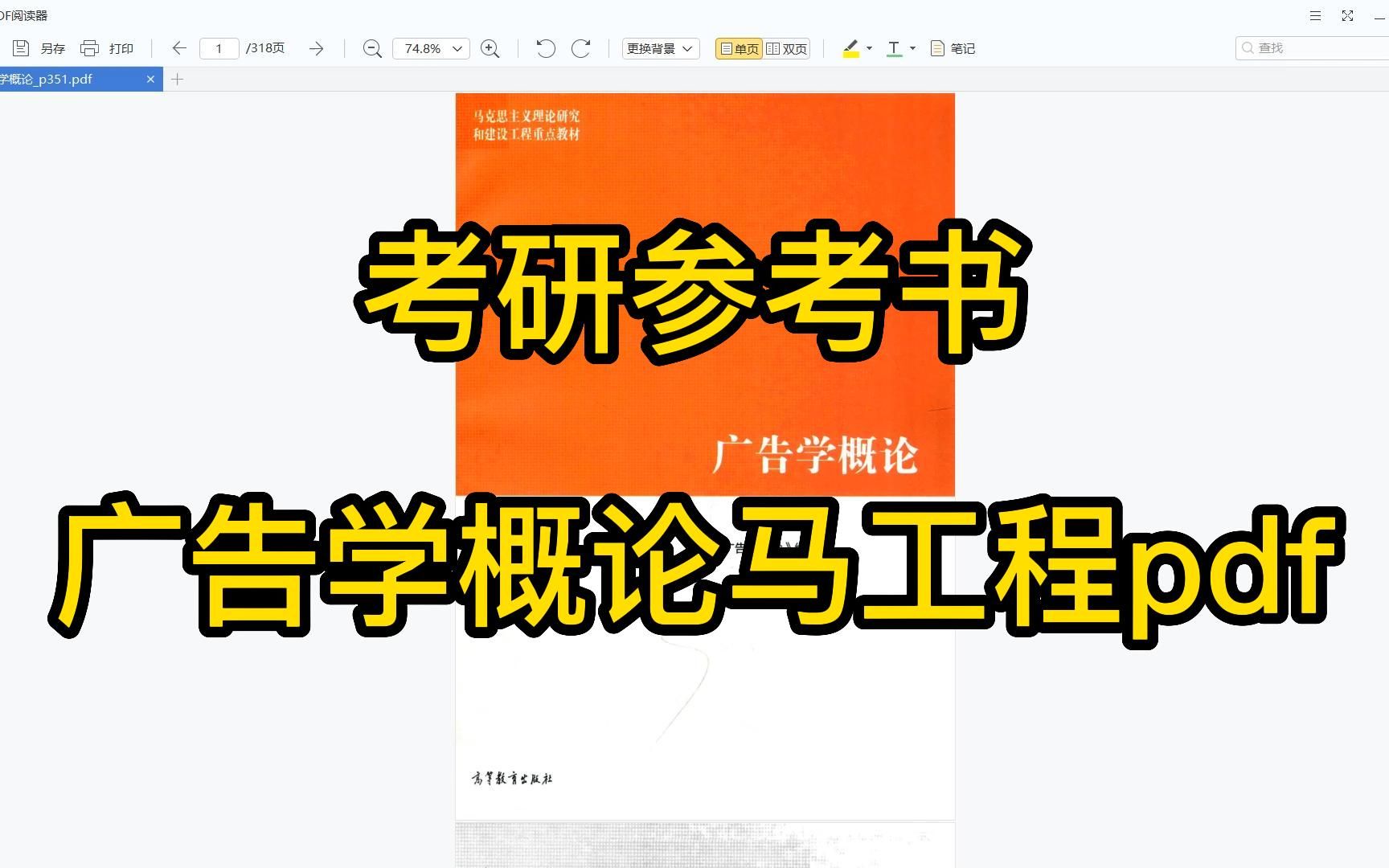Screen dimensions: 1389x868
Task: Open the hamburger menu in title bar
Action: tap(1315, 15)
